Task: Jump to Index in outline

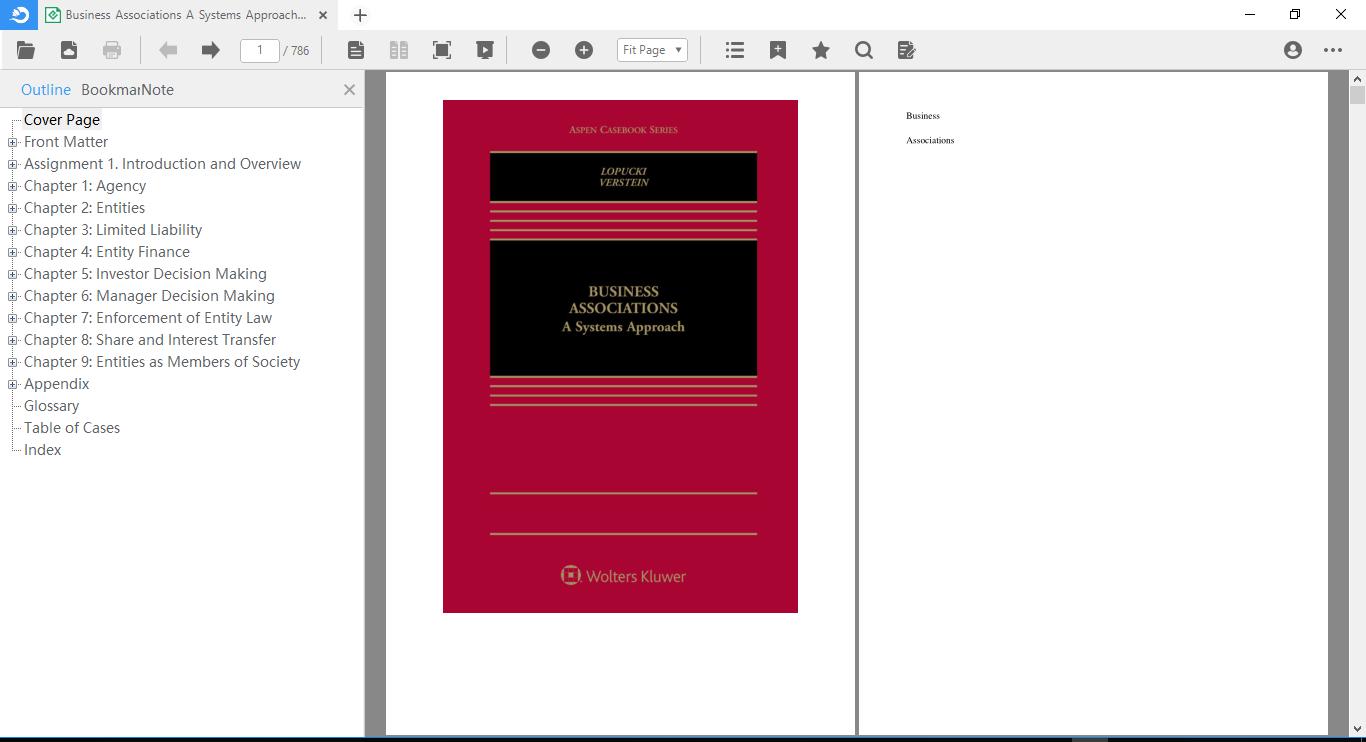Action: click(43, 450)
